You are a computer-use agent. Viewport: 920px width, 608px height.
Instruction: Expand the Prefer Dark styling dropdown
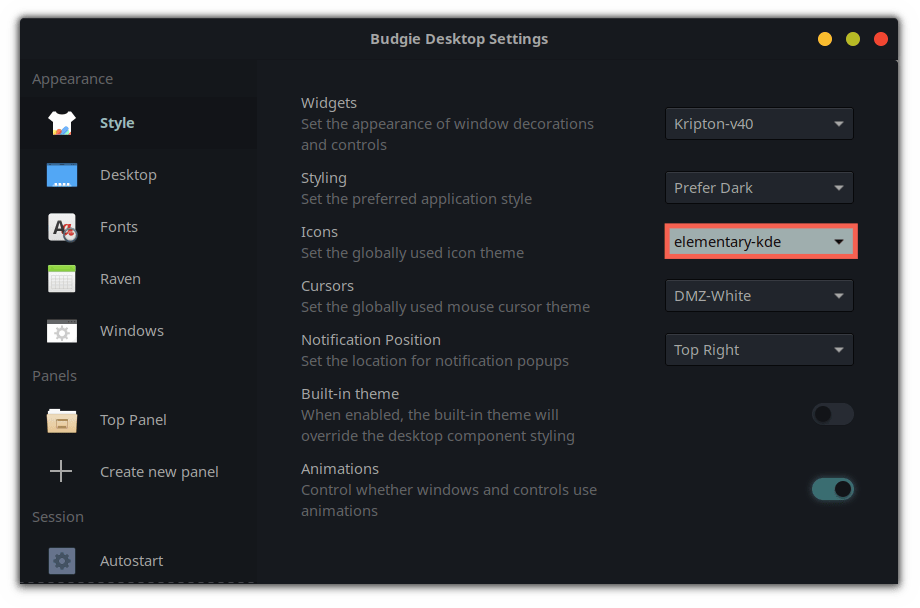pyautogui.click(x=759, y=187)
